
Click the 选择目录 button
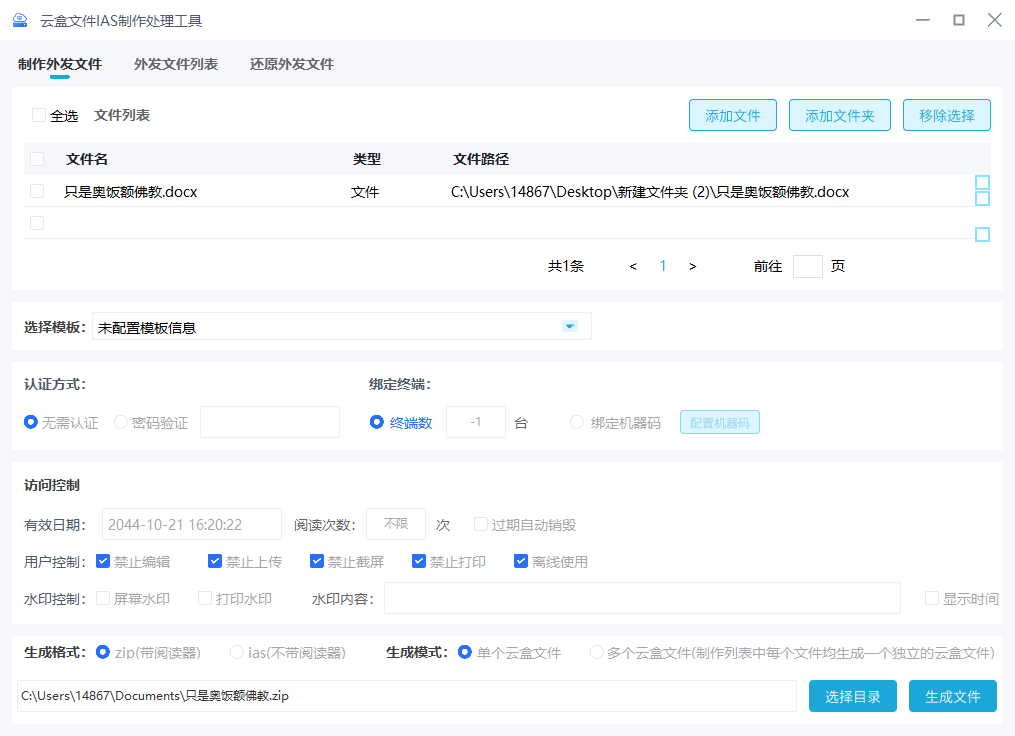[x=852, y=696]
